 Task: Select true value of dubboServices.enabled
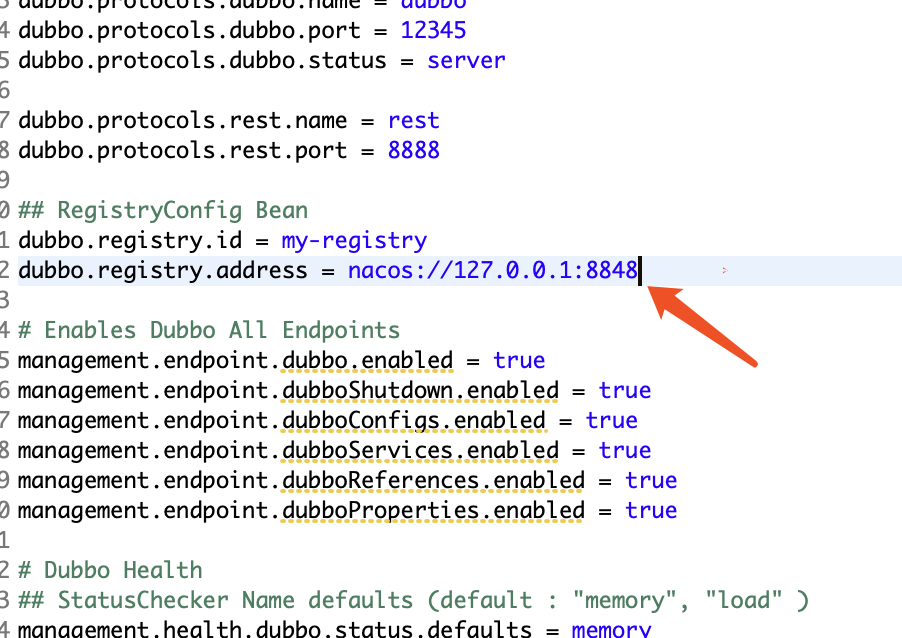click(x=625, y=450)
